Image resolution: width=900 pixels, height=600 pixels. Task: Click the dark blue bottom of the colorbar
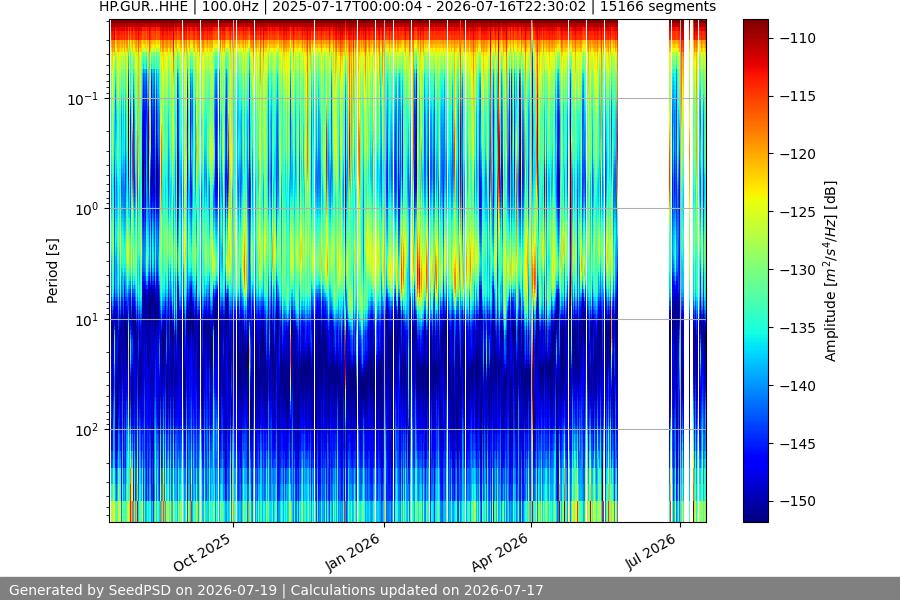point(755,515)
